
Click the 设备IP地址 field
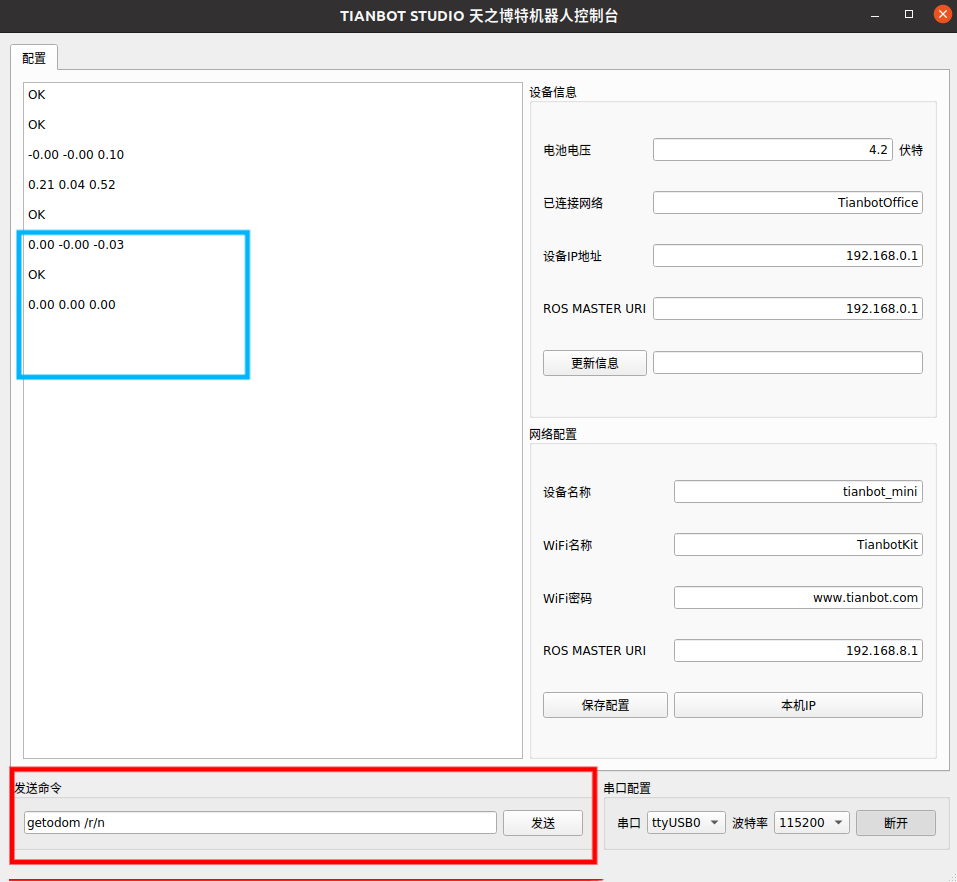click(x=787, y=256)
